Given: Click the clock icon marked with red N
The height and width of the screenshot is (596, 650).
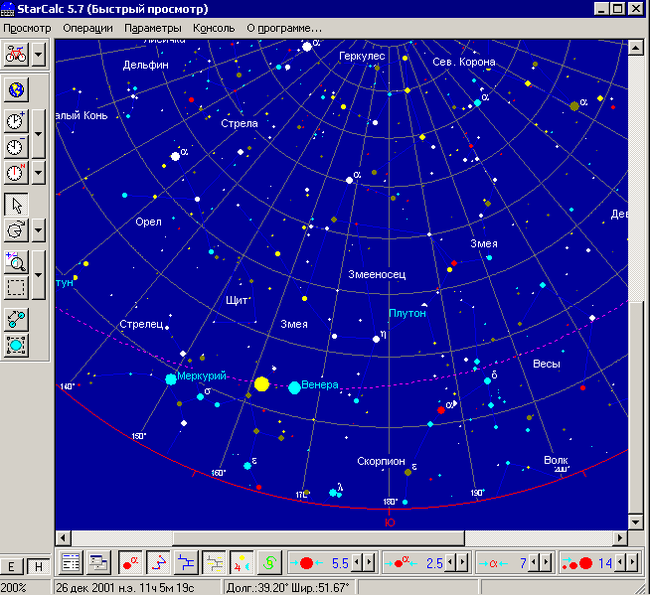Looking at the screenshot, I should (x=16, y=172).
